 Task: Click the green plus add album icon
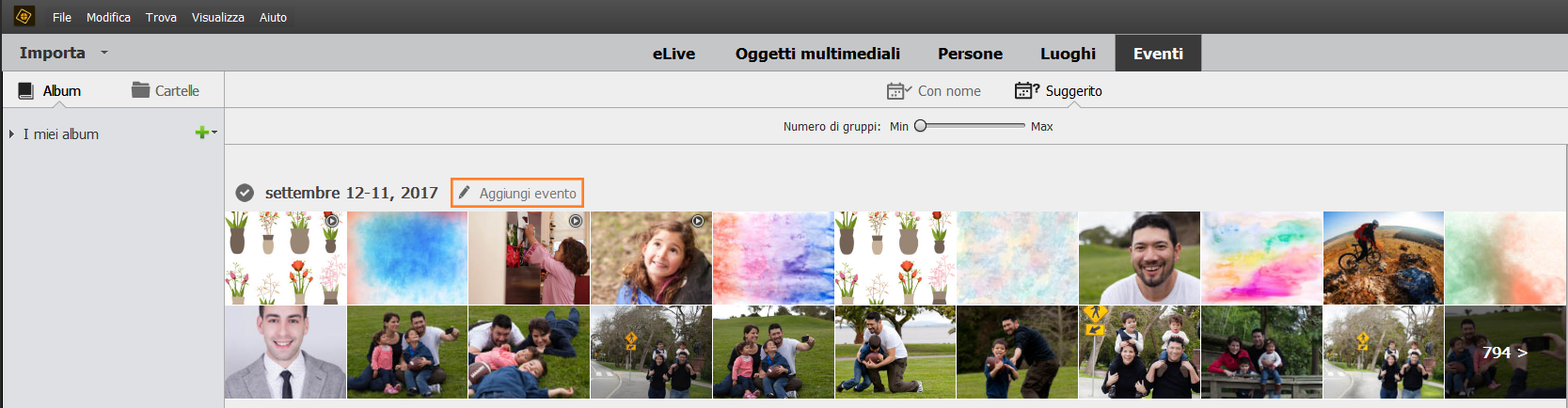coord(201,133)
